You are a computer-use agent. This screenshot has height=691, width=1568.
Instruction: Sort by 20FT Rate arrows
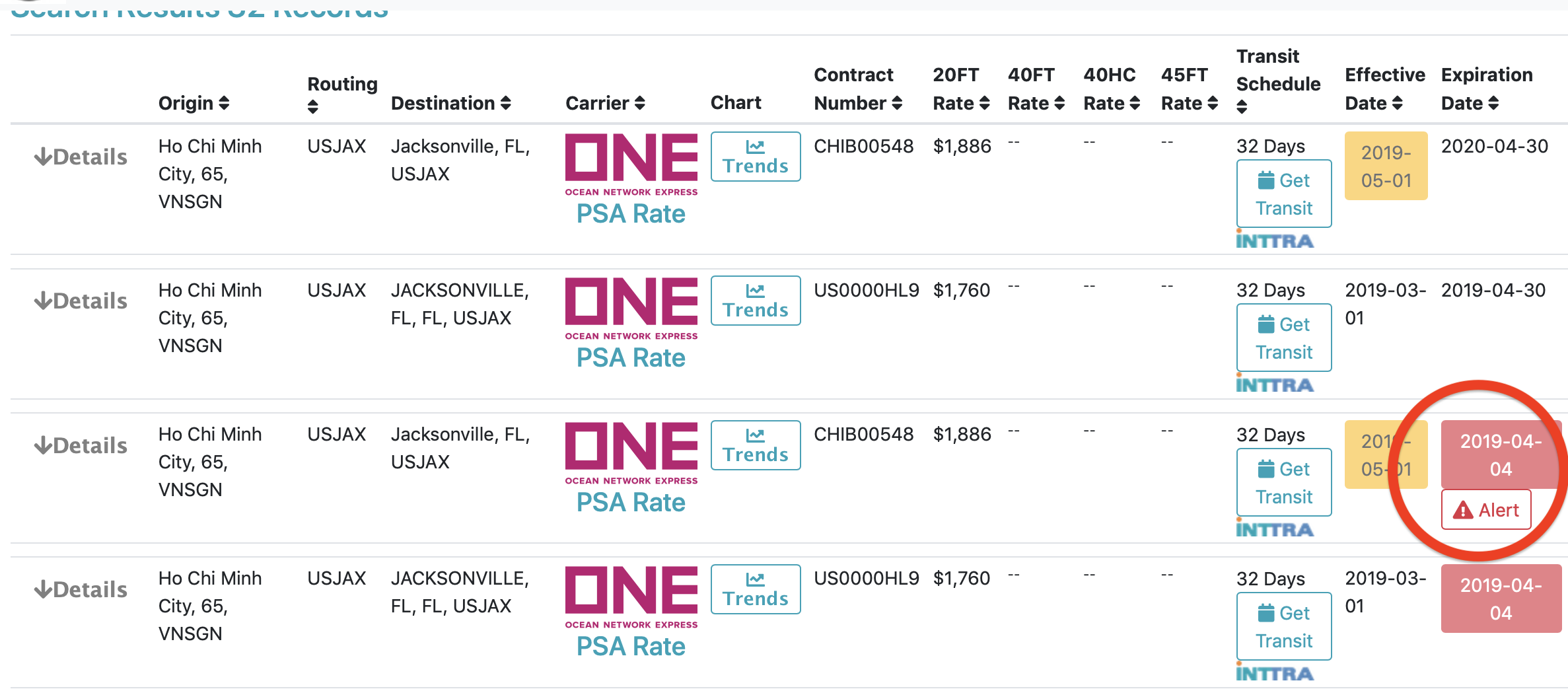pyautogui.click(x=984, y=103)
